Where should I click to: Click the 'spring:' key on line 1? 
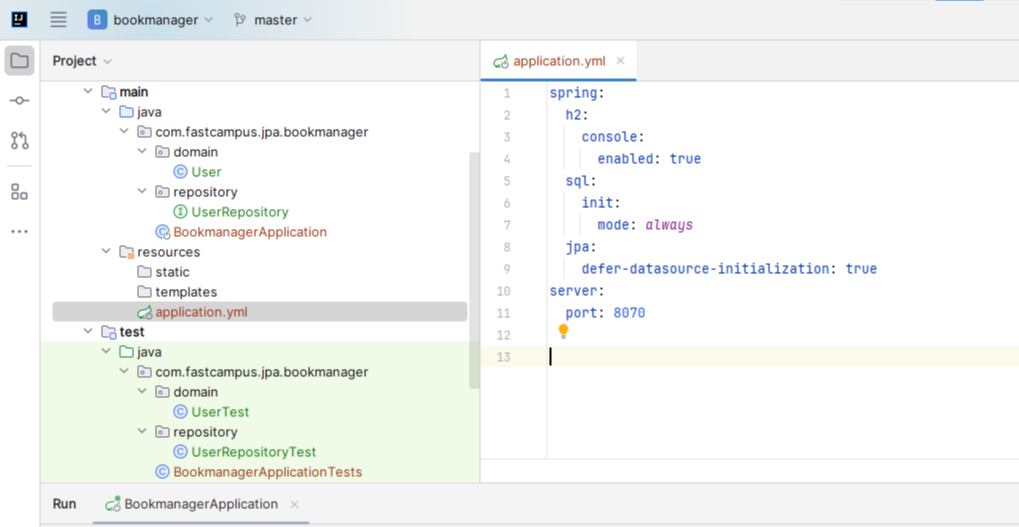point(577,93)
